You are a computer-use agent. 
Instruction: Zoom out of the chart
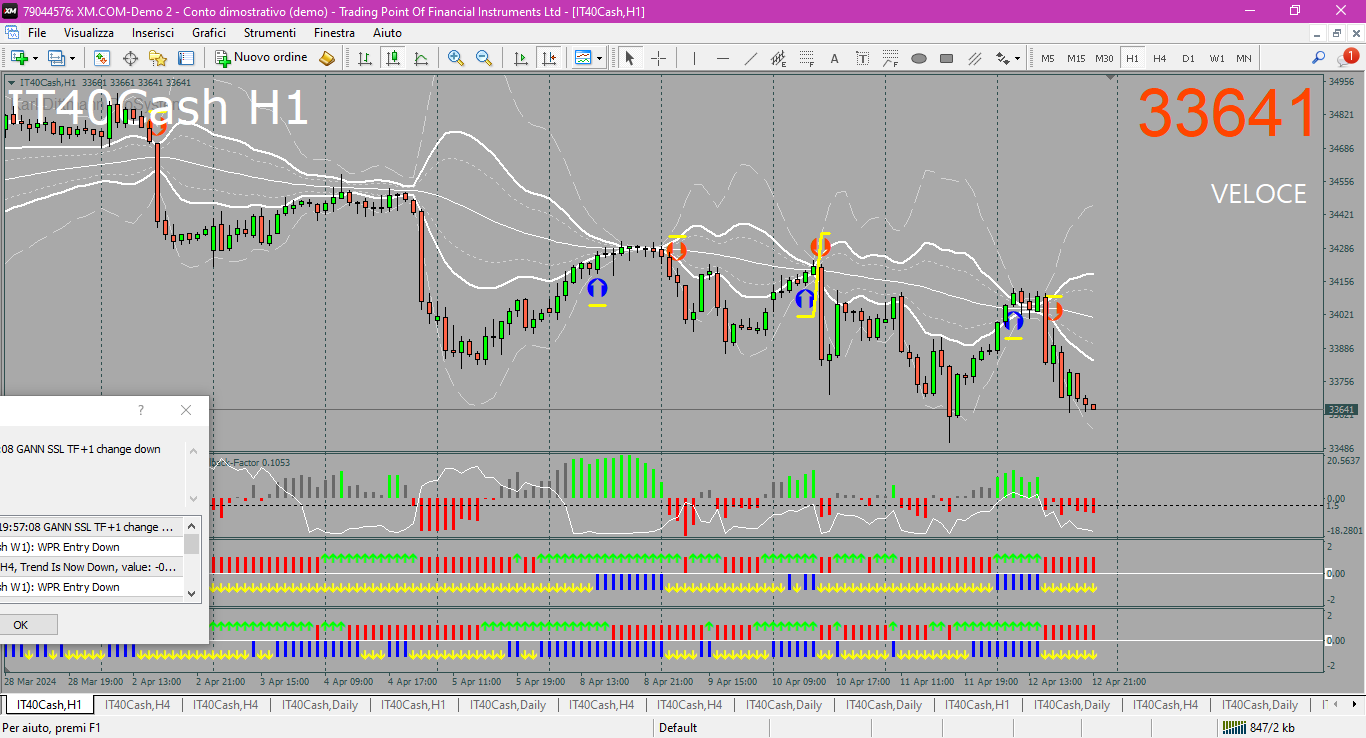click(484, 58)
